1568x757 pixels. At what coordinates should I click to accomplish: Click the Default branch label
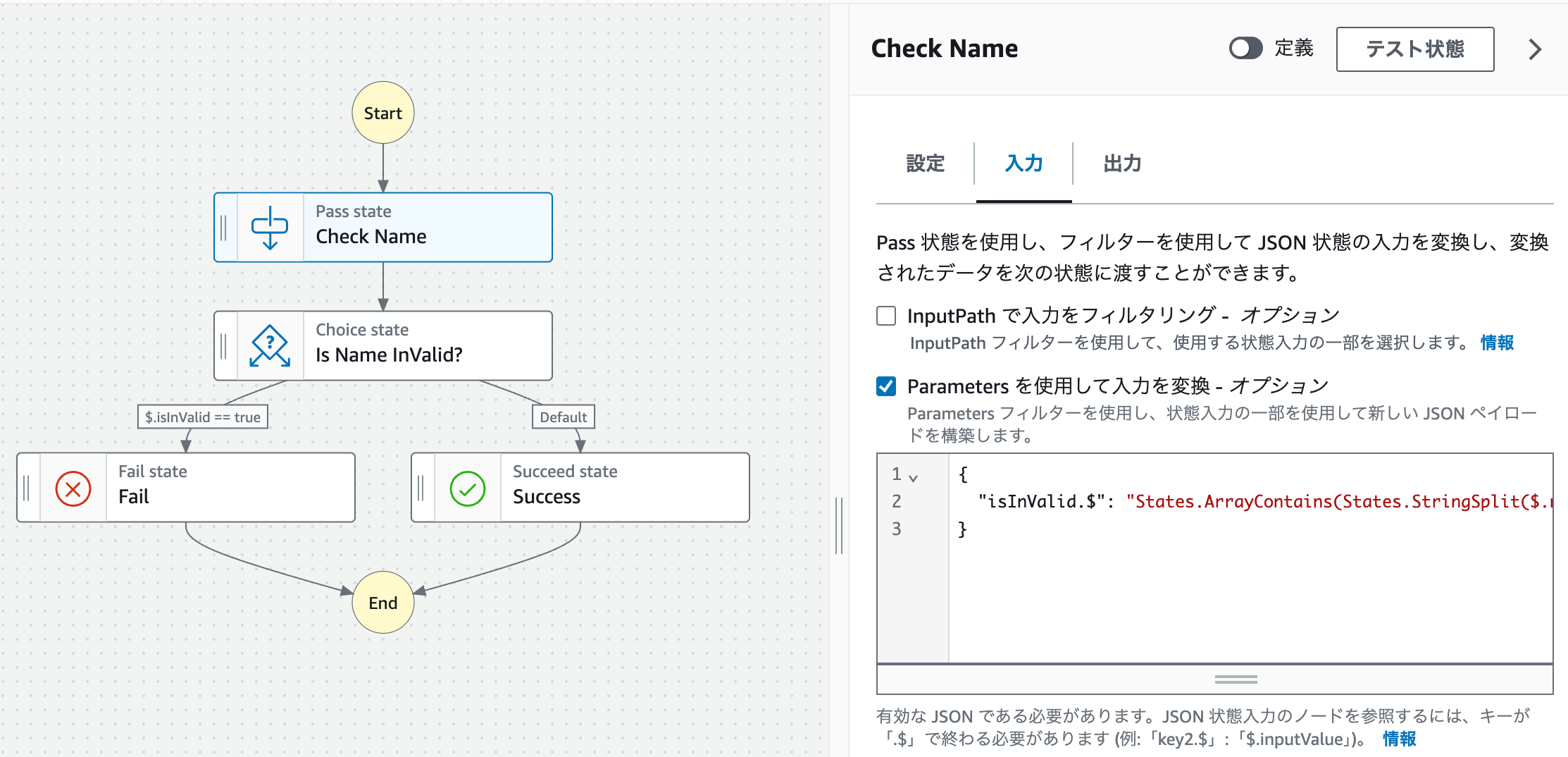pos(564,417)
